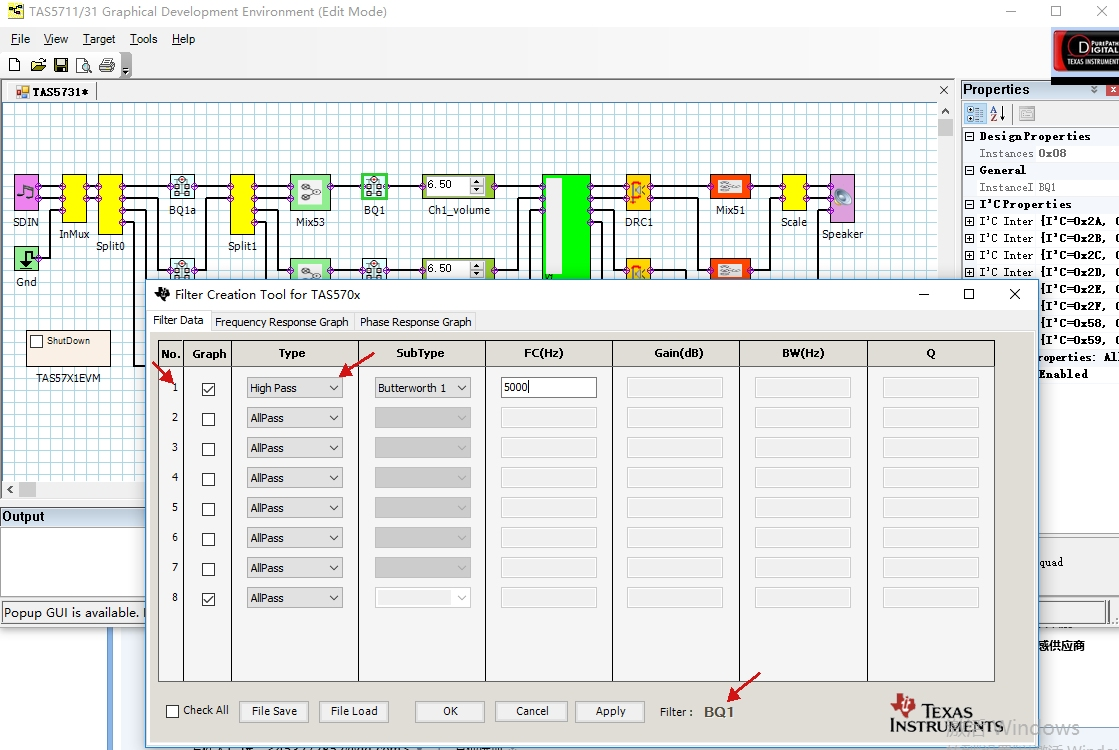1119x750 pixels.
Task: Open the Butterworth 1 subtype dropdown
Action: point(422,388)
